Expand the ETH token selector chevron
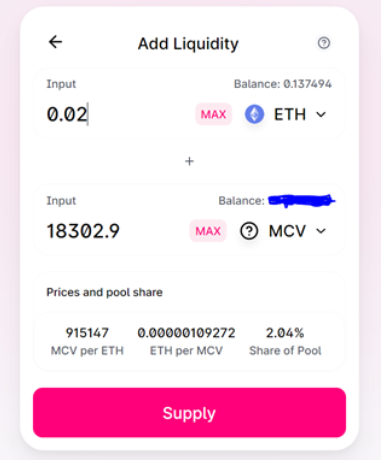The width and height of the screenshot is (386, 474). pyautogui.click(x=321, y=115)
